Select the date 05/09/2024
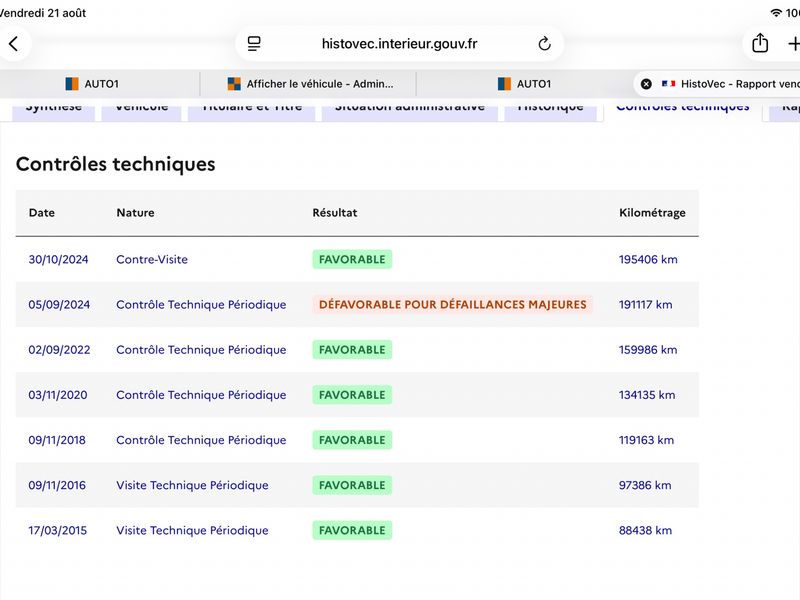 point(59,305)
